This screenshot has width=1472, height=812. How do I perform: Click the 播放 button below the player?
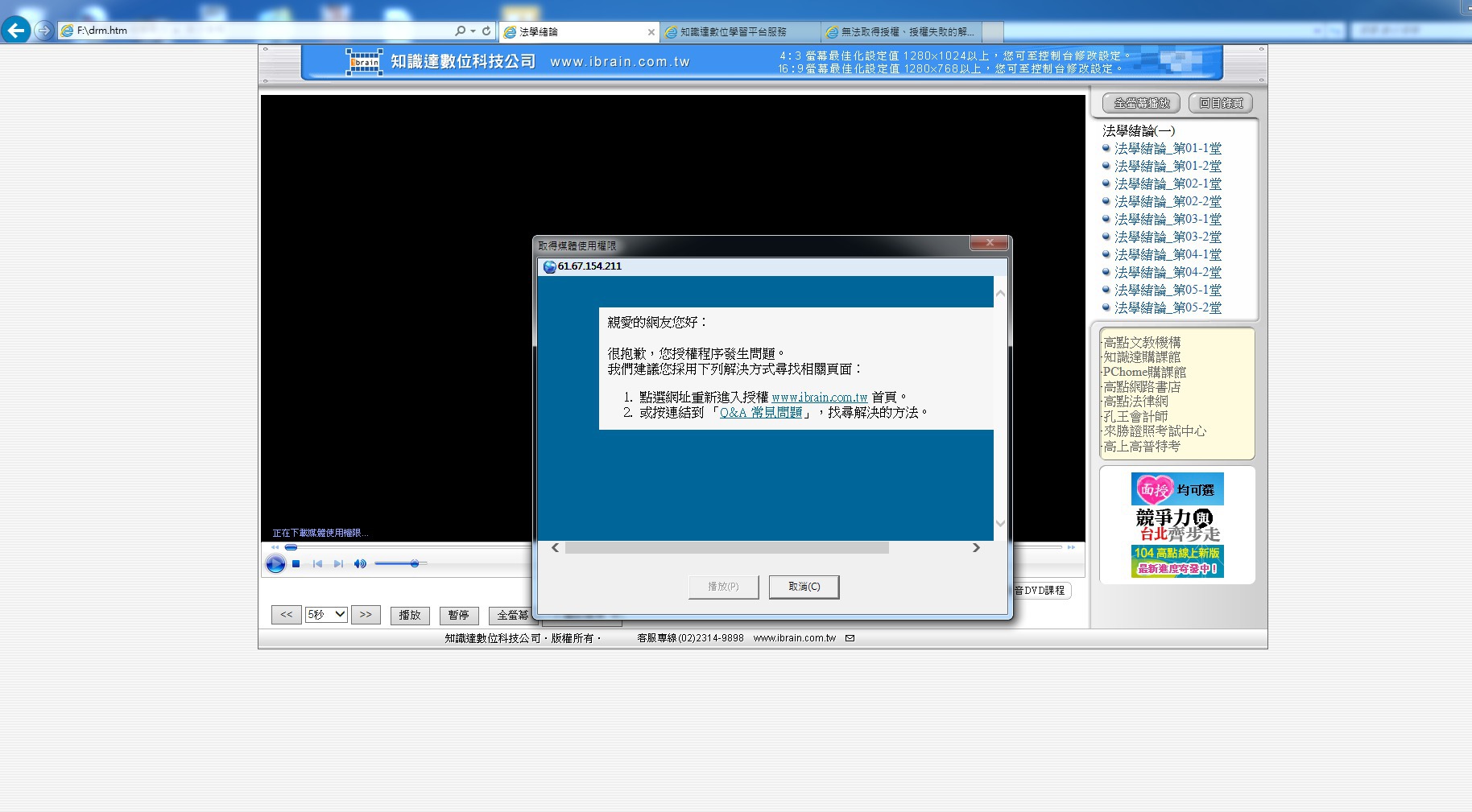click(x=410, y=615)
